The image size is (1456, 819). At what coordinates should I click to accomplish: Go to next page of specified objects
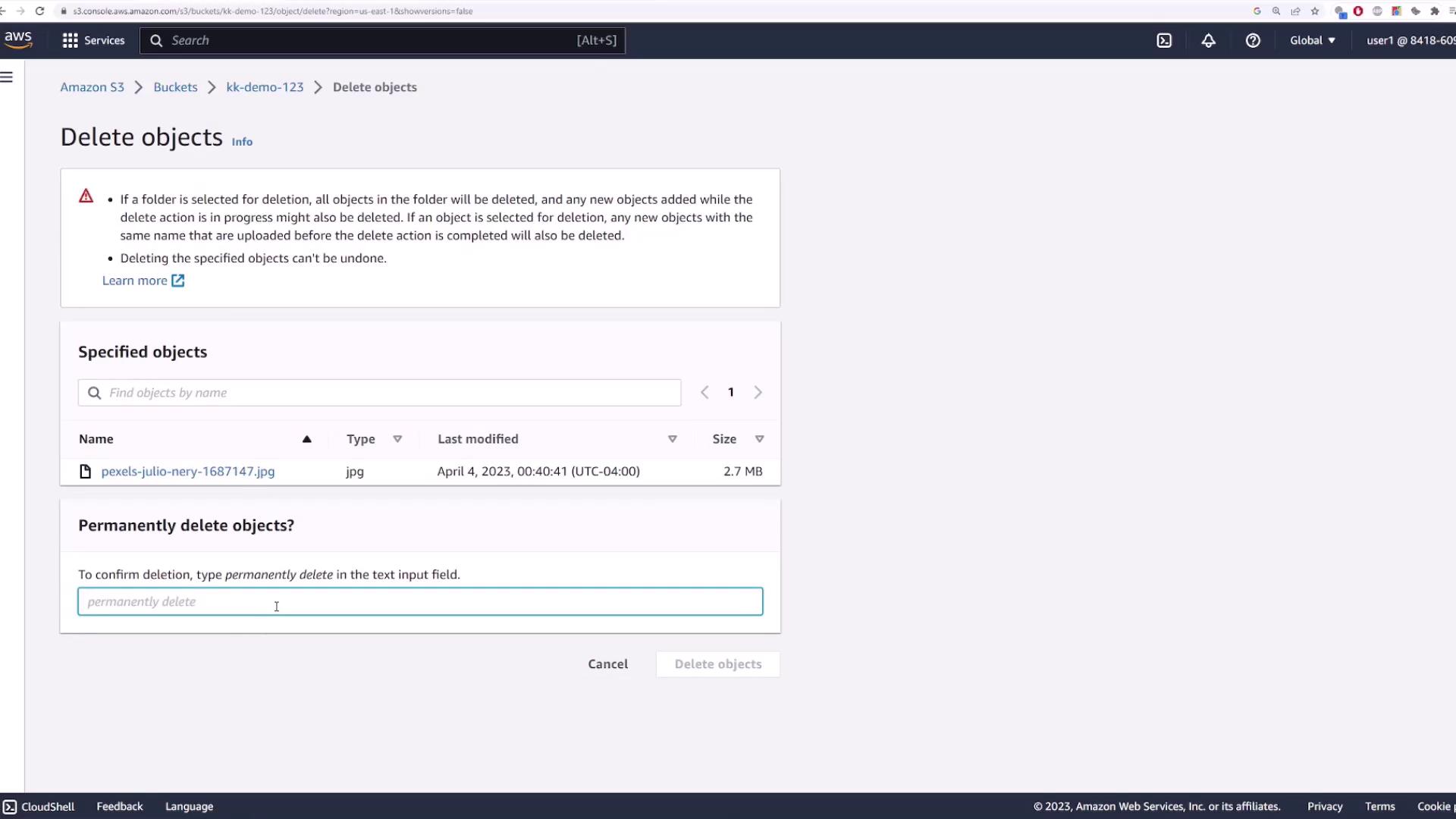click(x=758, y=393)
